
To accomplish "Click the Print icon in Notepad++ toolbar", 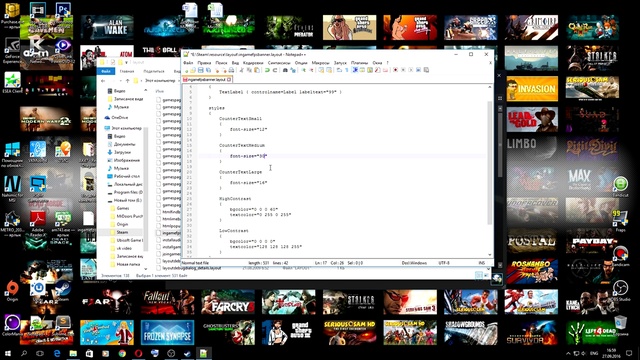I will pos(231,70).
